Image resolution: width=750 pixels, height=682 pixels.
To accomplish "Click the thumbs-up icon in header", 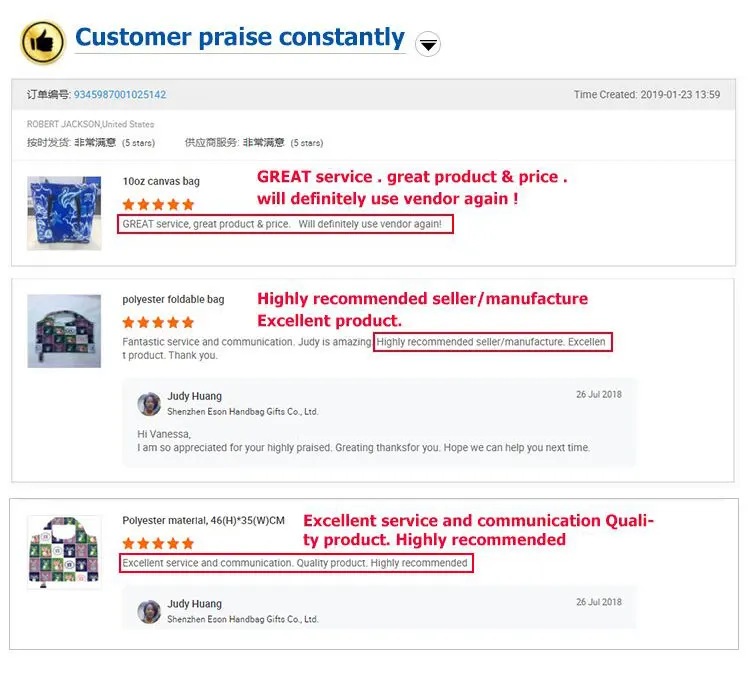I will click(42, 42).
